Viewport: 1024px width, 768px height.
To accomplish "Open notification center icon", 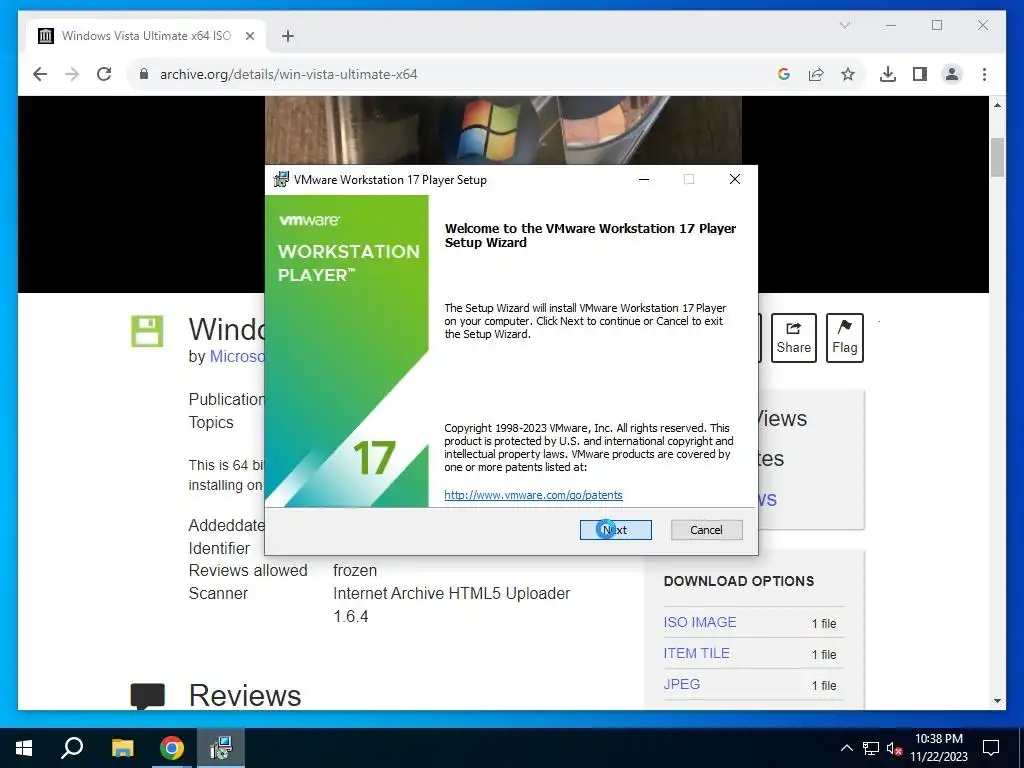I will click(x=991, y=748).
